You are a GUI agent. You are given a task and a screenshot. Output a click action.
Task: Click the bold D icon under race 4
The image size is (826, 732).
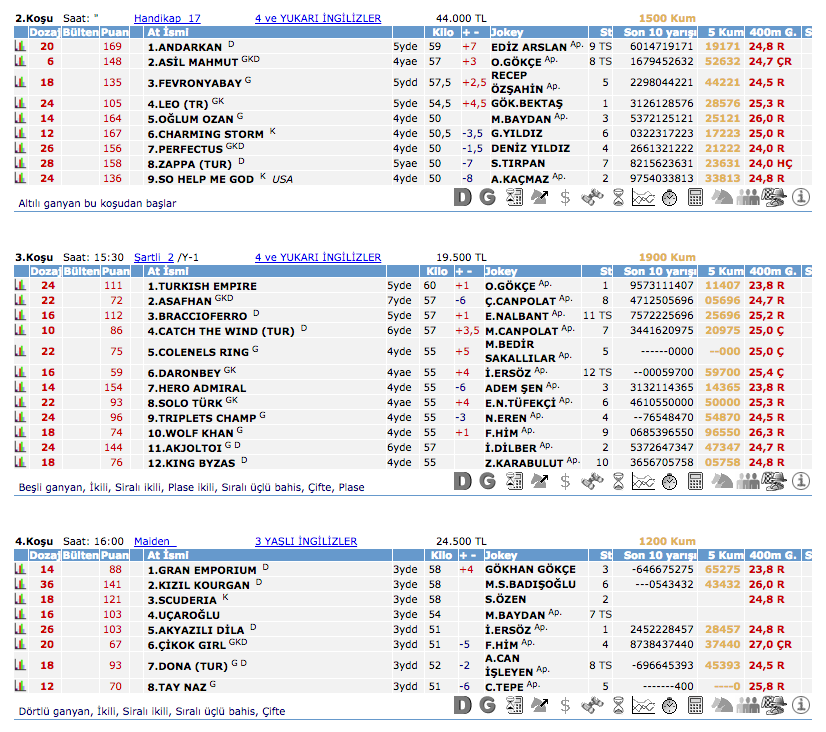pyautogui.click(x=461, y=705)
